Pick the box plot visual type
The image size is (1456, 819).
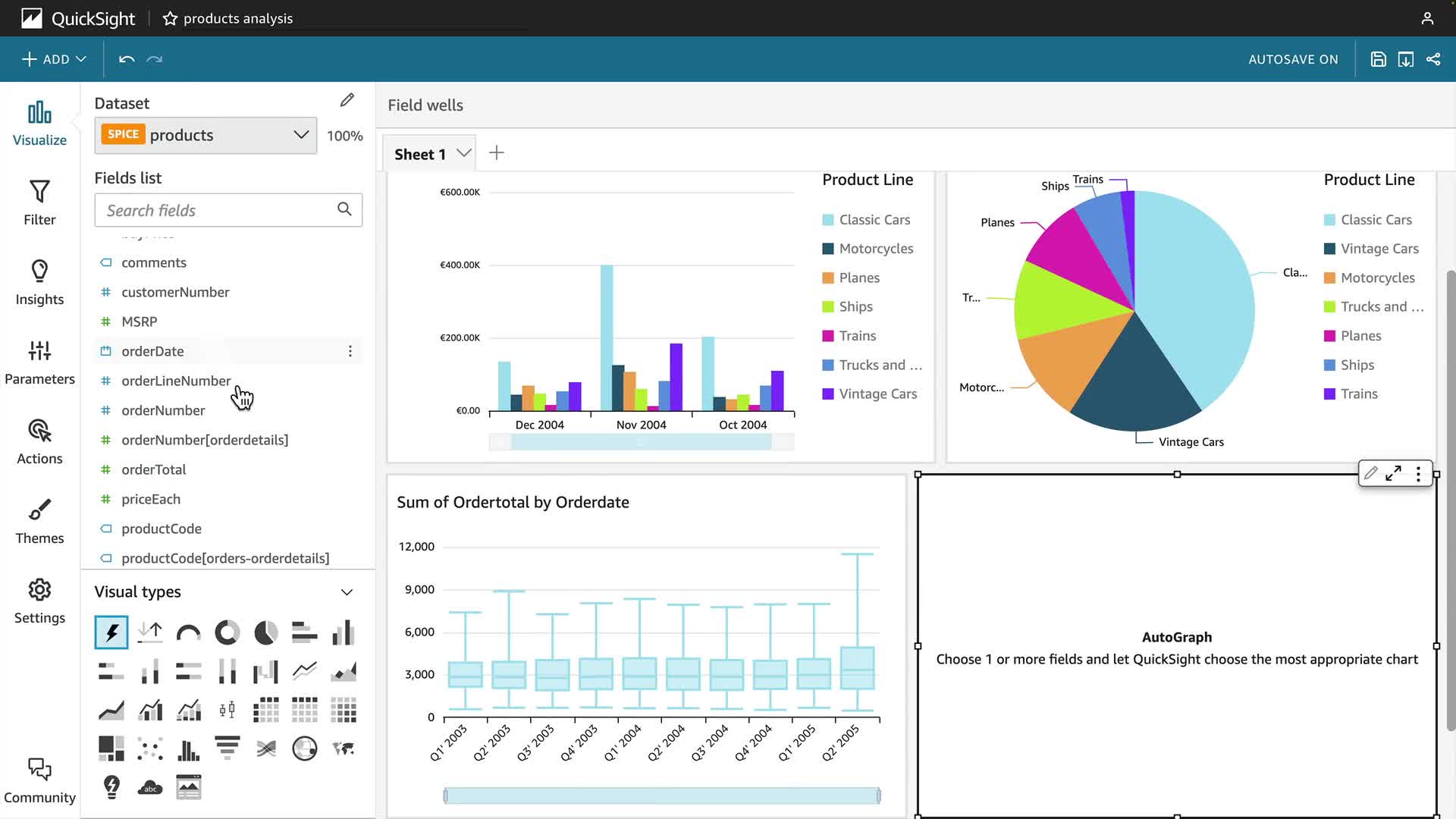pyautogui.click(x=227, y=711)
